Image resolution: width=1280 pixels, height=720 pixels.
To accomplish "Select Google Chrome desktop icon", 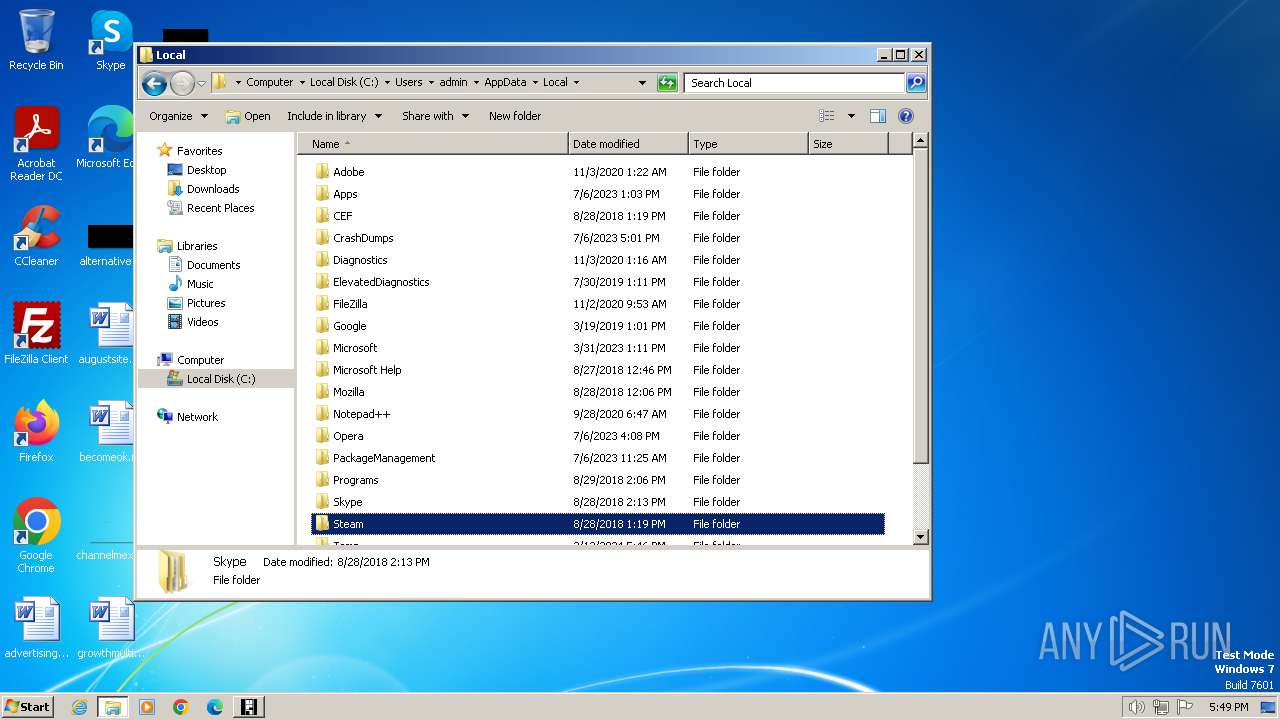I will click(36, 537).
